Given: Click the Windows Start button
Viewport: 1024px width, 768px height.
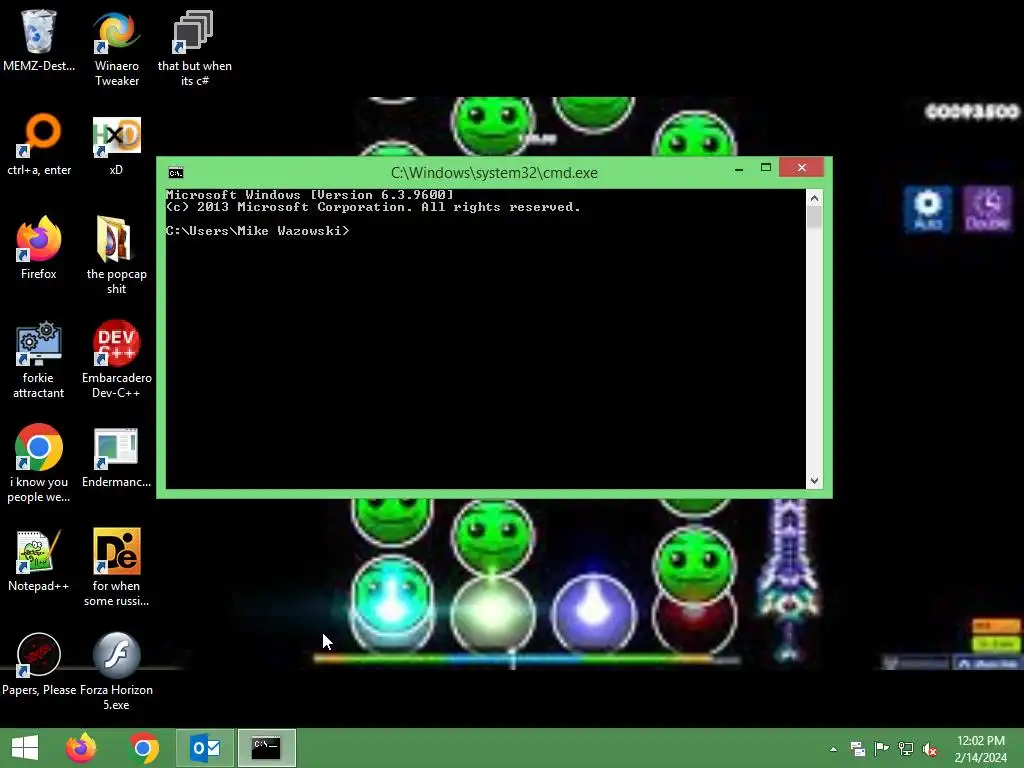Looking at the screenshot, I should [25, 748].
